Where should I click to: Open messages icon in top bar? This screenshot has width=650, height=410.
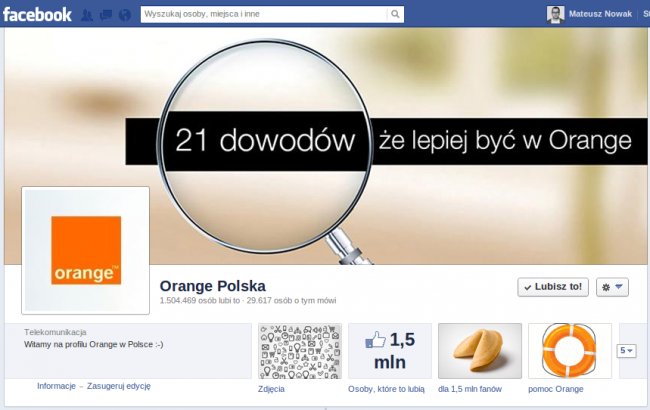[x=106, y=15]
